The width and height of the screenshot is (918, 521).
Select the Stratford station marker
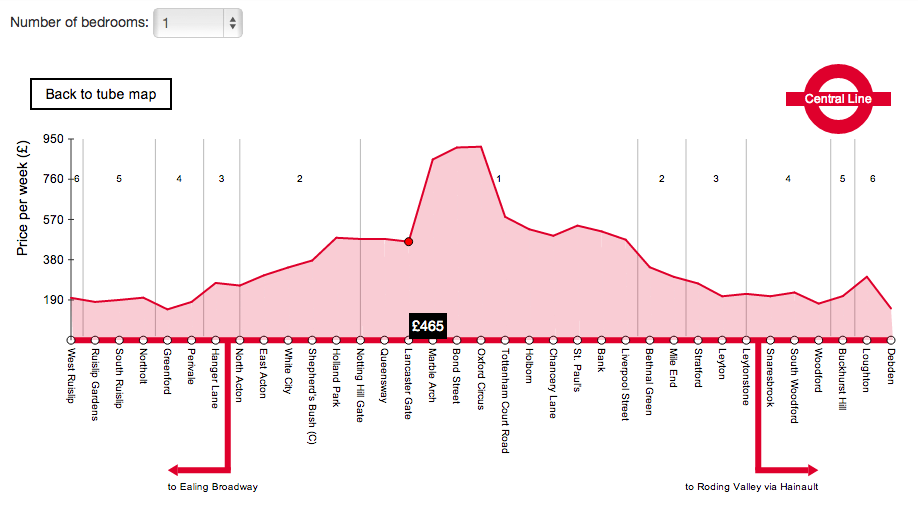pyautogui.click(x=698, y=340)
